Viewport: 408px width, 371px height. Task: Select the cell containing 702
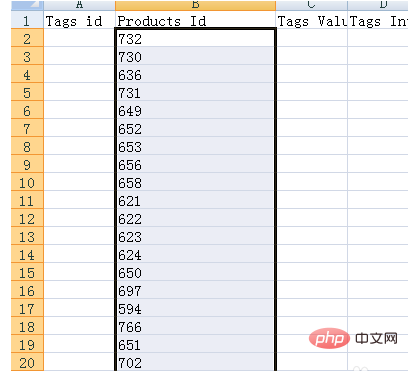click(x=196, y=362)
